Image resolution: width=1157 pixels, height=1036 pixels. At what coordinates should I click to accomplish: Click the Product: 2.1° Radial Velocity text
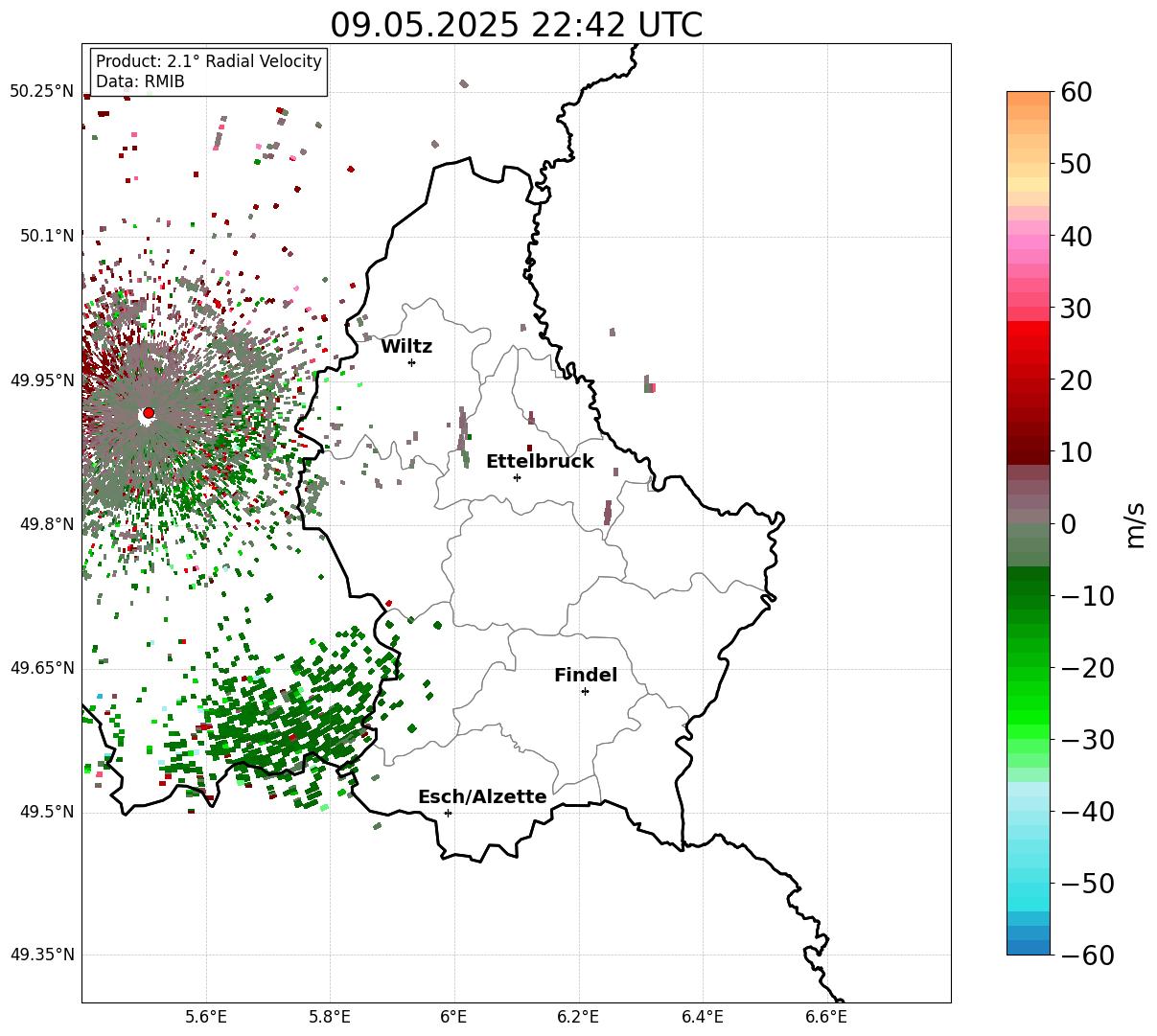[209, 61]
